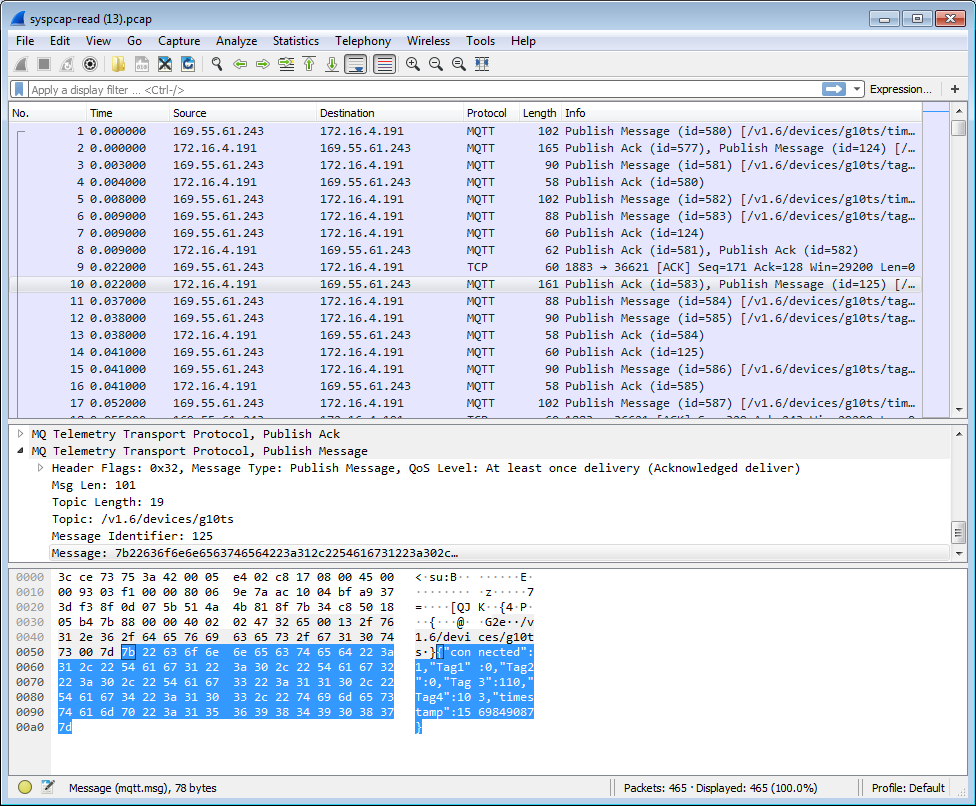976x806 pixels.
Task: Open the display filter history dropdown
Action: point(856,90)
